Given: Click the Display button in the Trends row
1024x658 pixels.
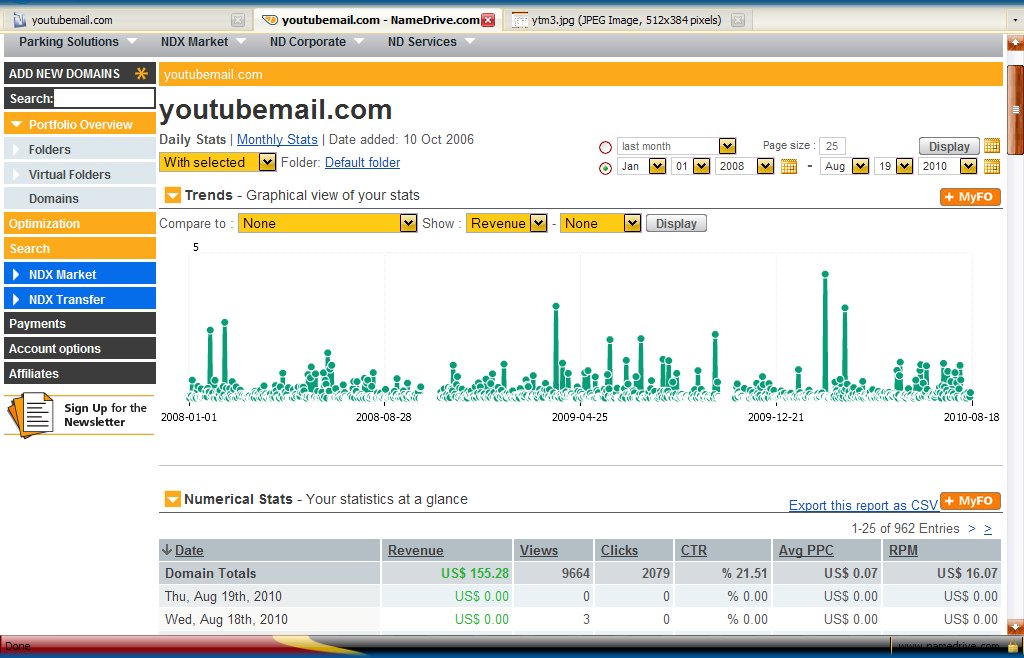Looking at the screenshot, I should coord(676,224).
